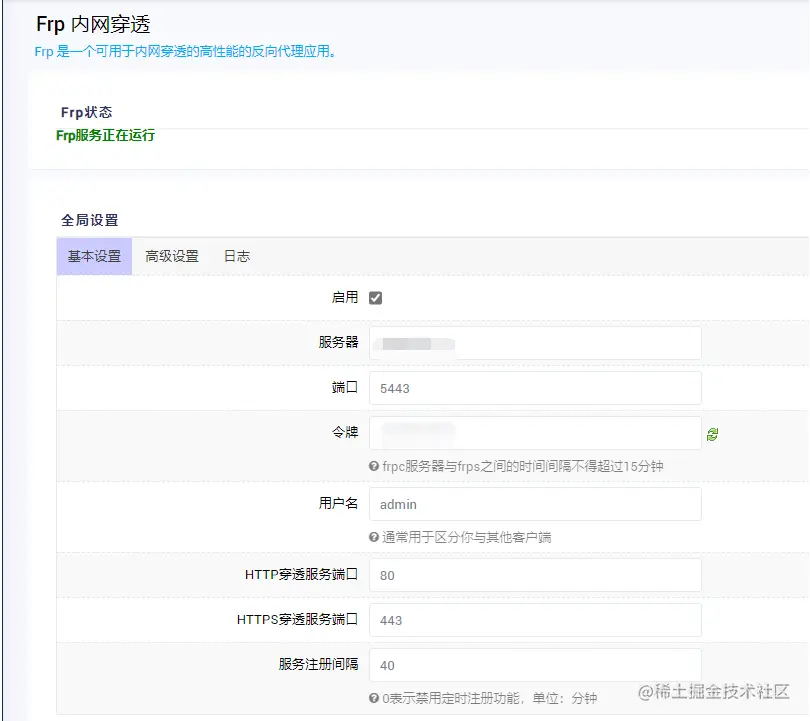Click the help icon beside 0表示禁用 hint
810x721 pixels.
pyautogui.click(x=374, y=698)
